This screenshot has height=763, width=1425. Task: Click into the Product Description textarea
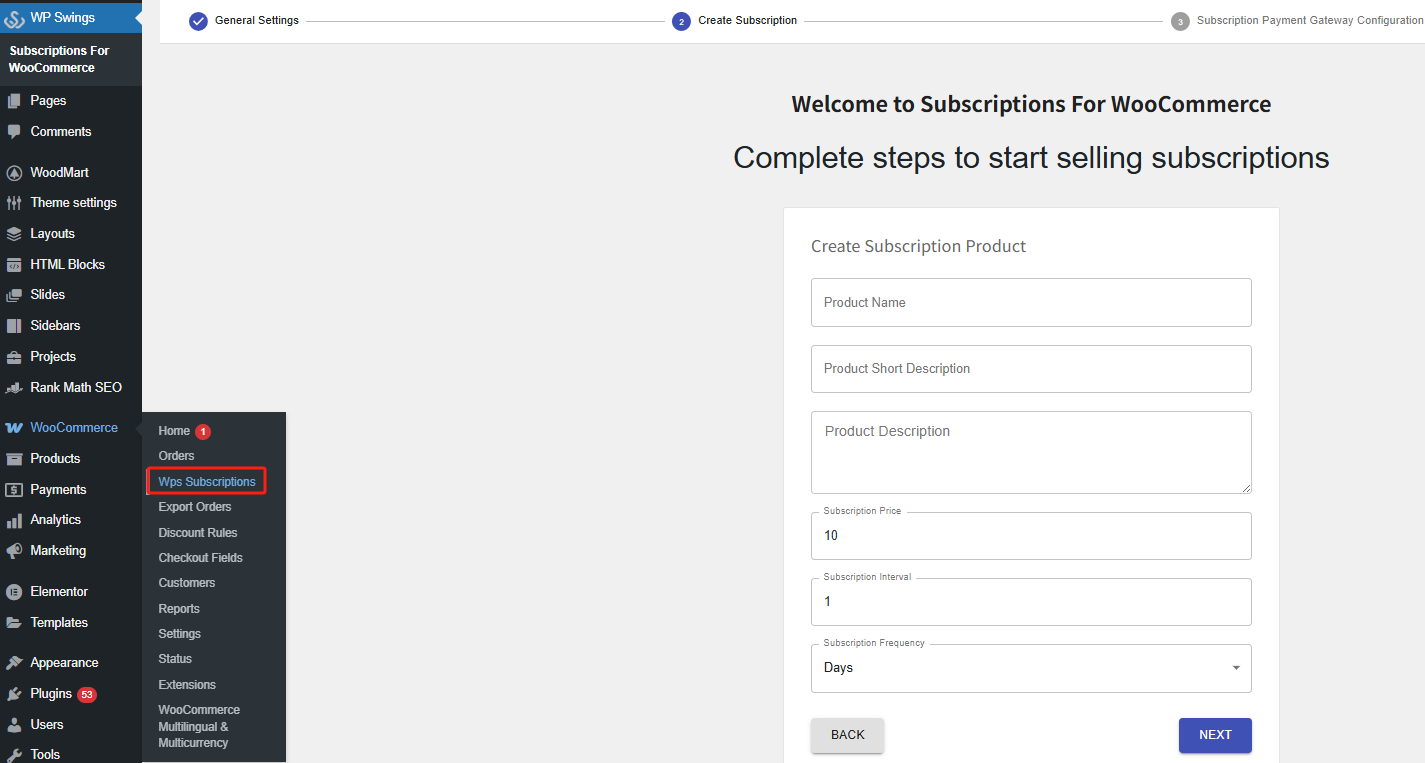(x=1031, y=452)
